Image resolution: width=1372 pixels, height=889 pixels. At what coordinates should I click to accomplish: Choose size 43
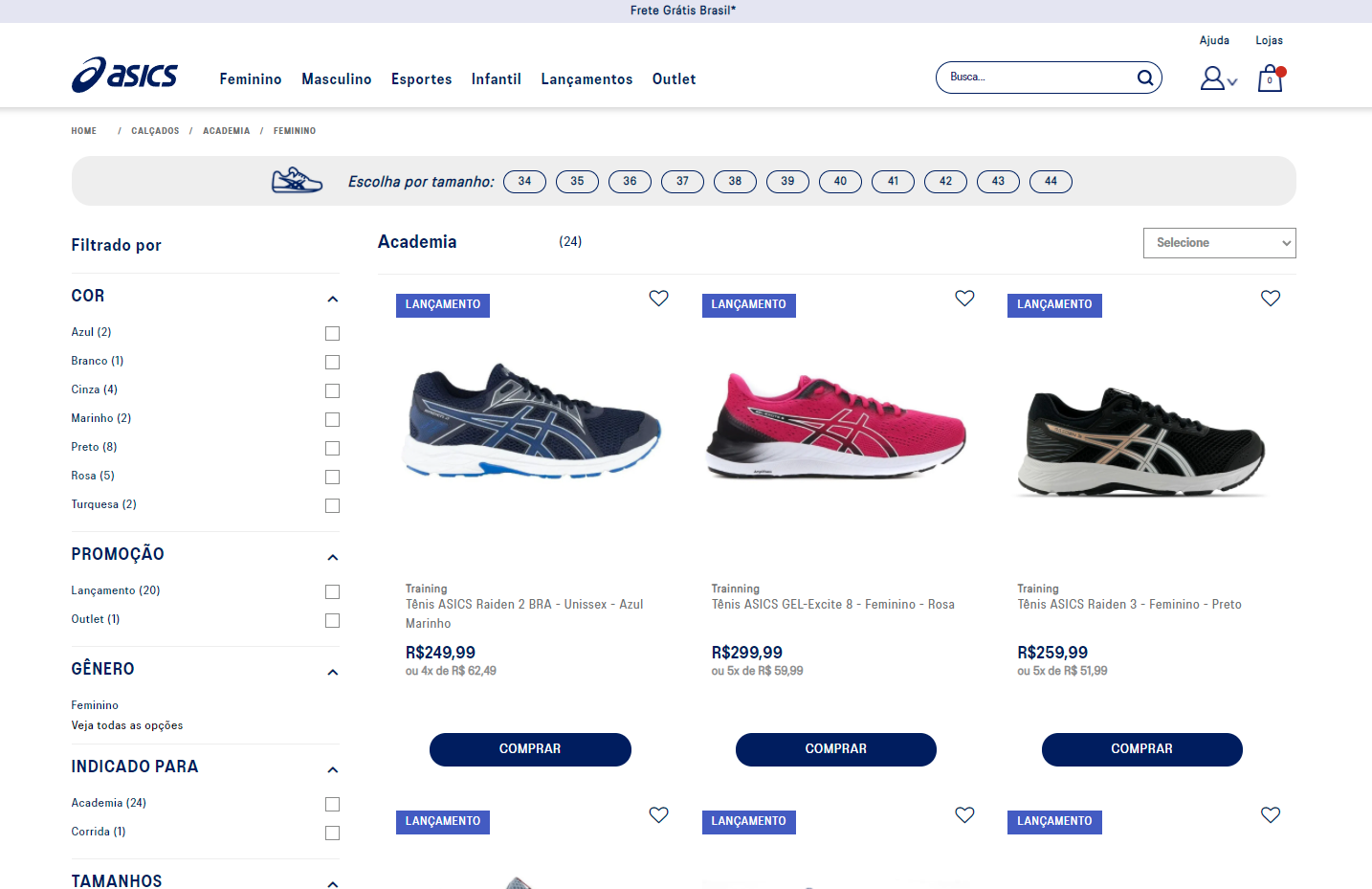point(998,182)
